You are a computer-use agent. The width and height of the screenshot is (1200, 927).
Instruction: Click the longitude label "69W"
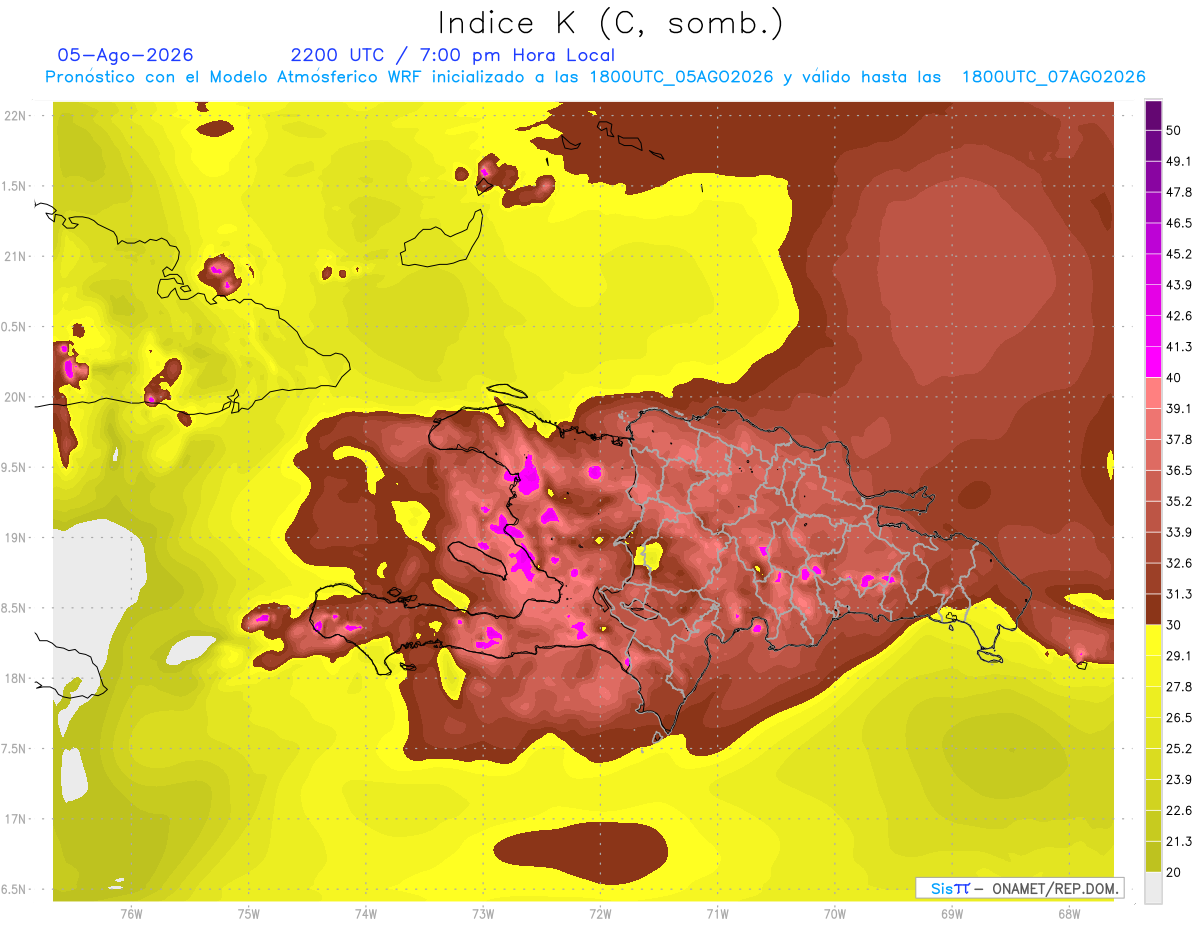pos(952,913)
